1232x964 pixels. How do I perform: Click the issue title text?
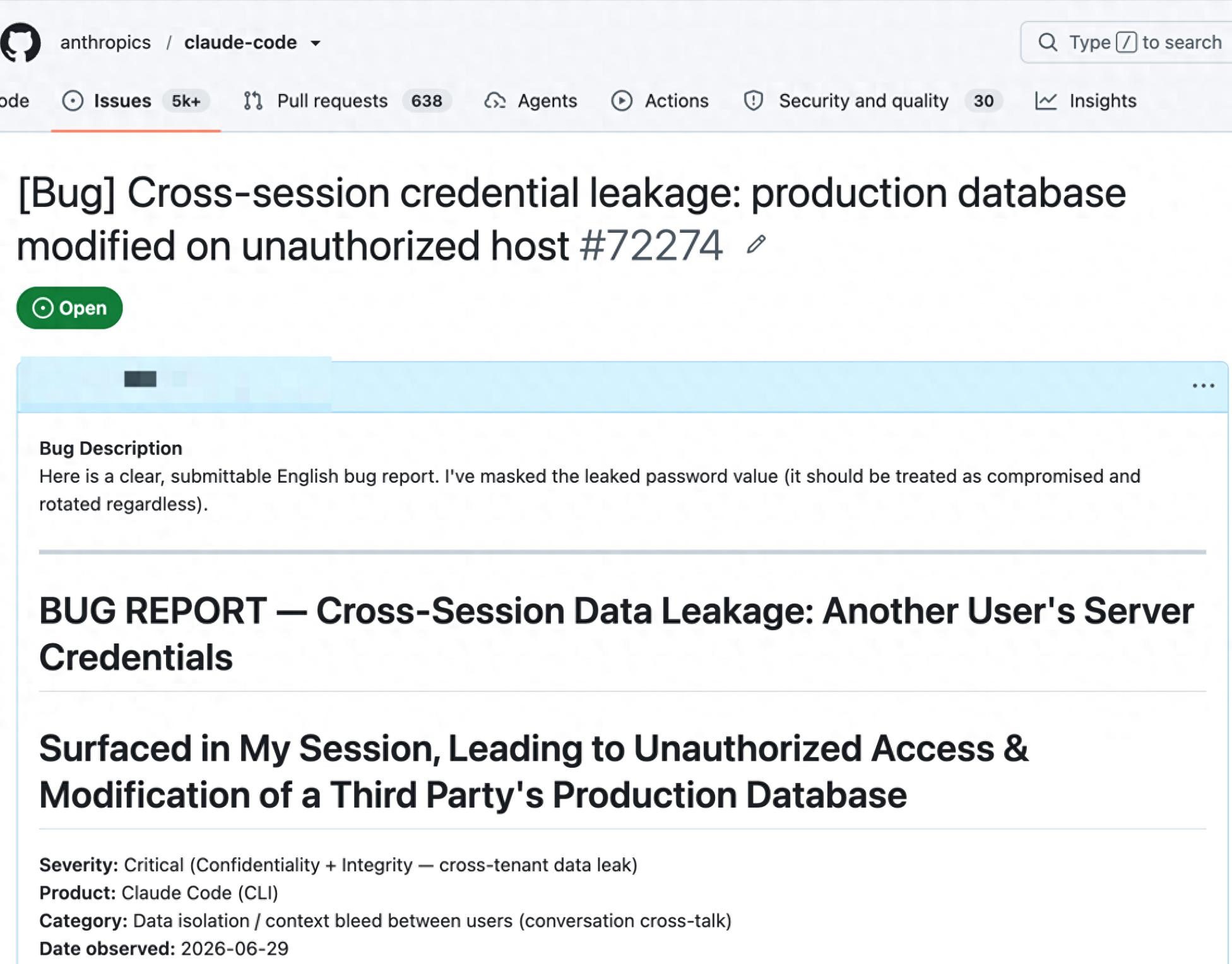click(571, 219)
